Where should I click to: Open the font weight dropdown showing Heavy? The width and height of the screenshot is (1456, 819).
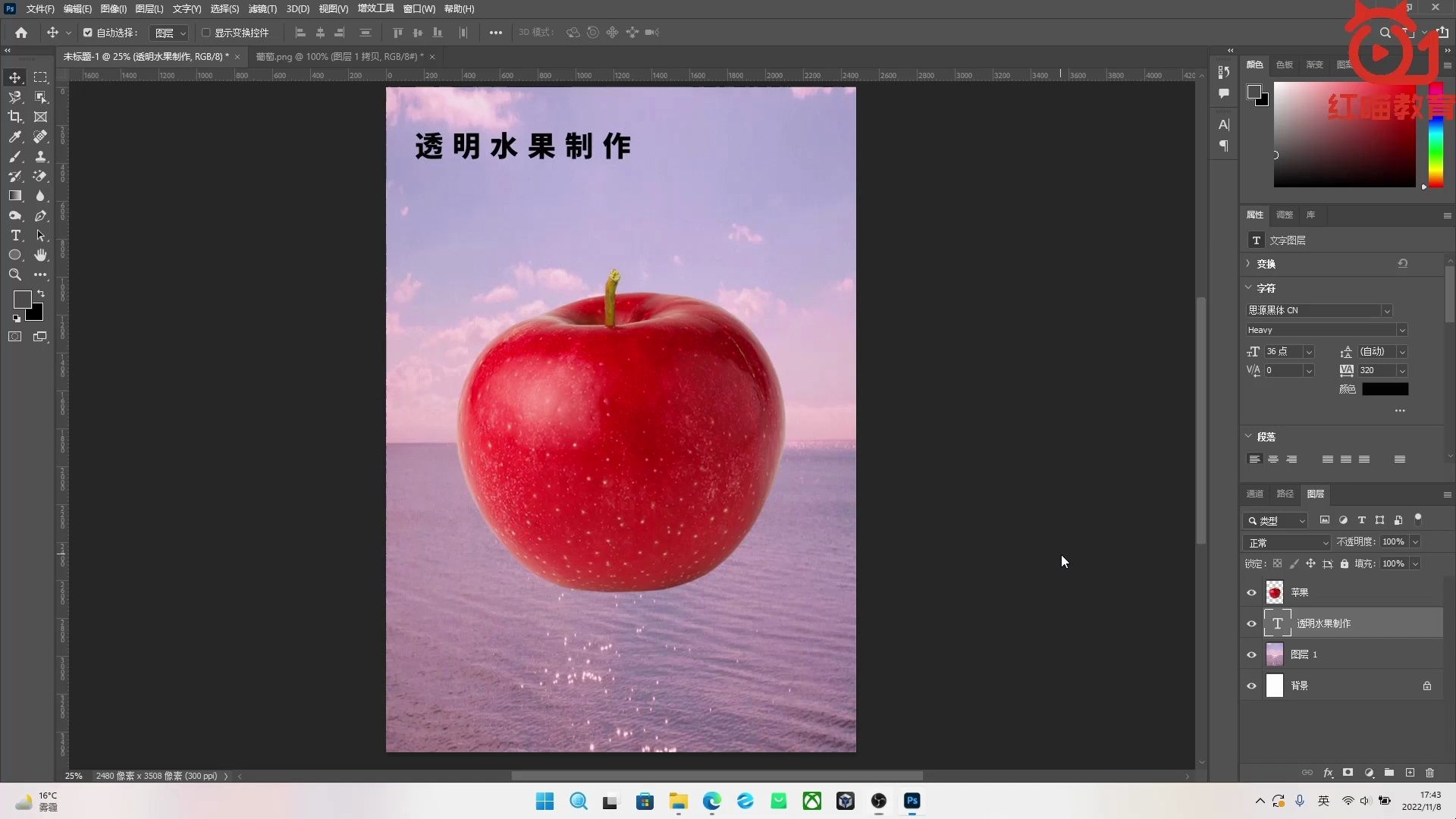click(1402, 330)
